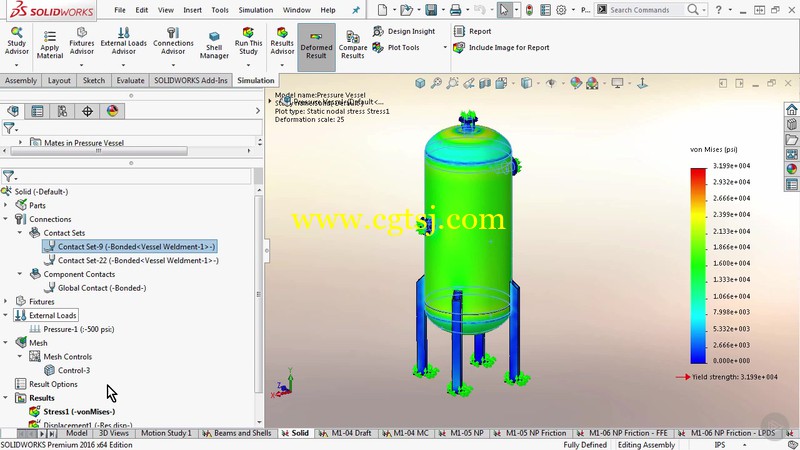Screen dimensions: 800x450
Task: Click Apply Material in the ribbon
Action: (50, 44)
